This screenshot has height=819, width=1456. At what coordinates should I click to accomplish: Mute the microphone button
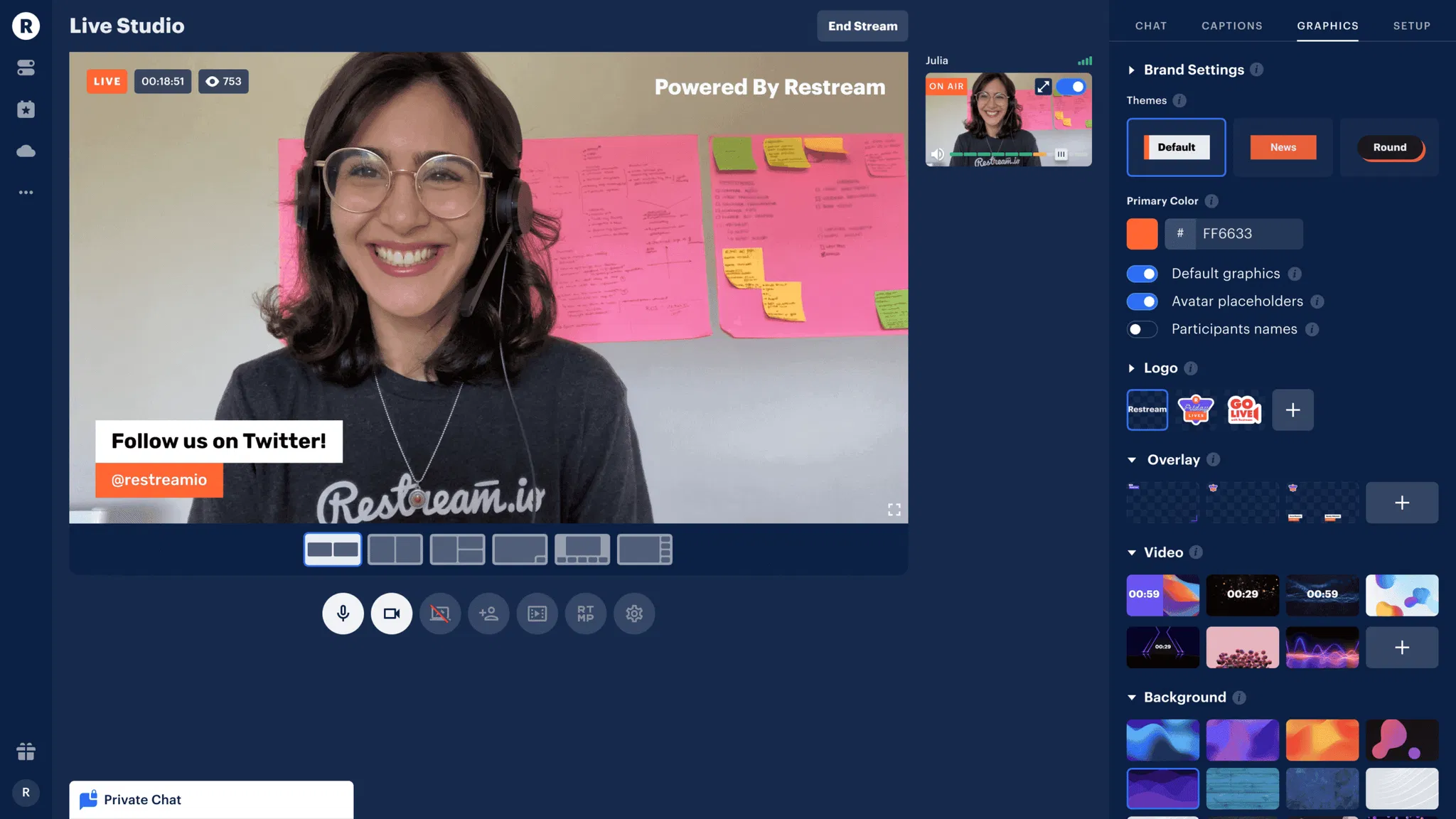[343, 613]
